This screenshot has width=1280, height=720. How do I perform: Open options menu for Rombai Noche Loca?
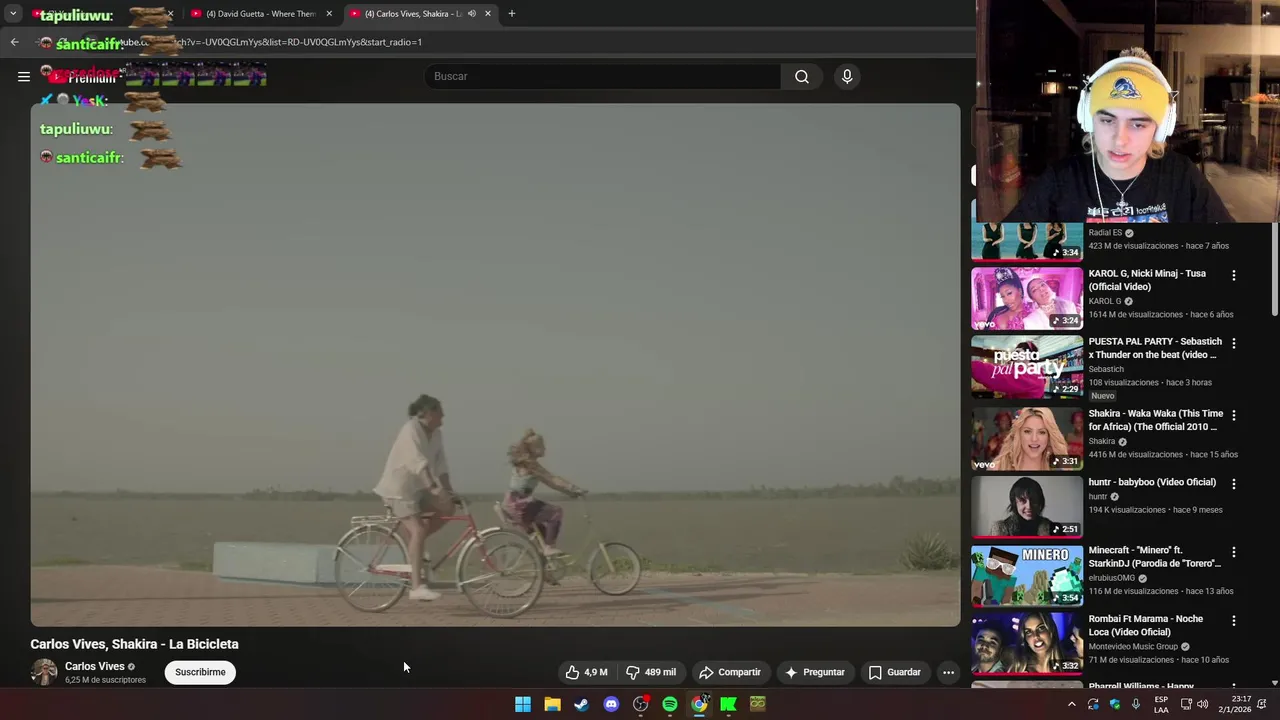coord(1233,620)
